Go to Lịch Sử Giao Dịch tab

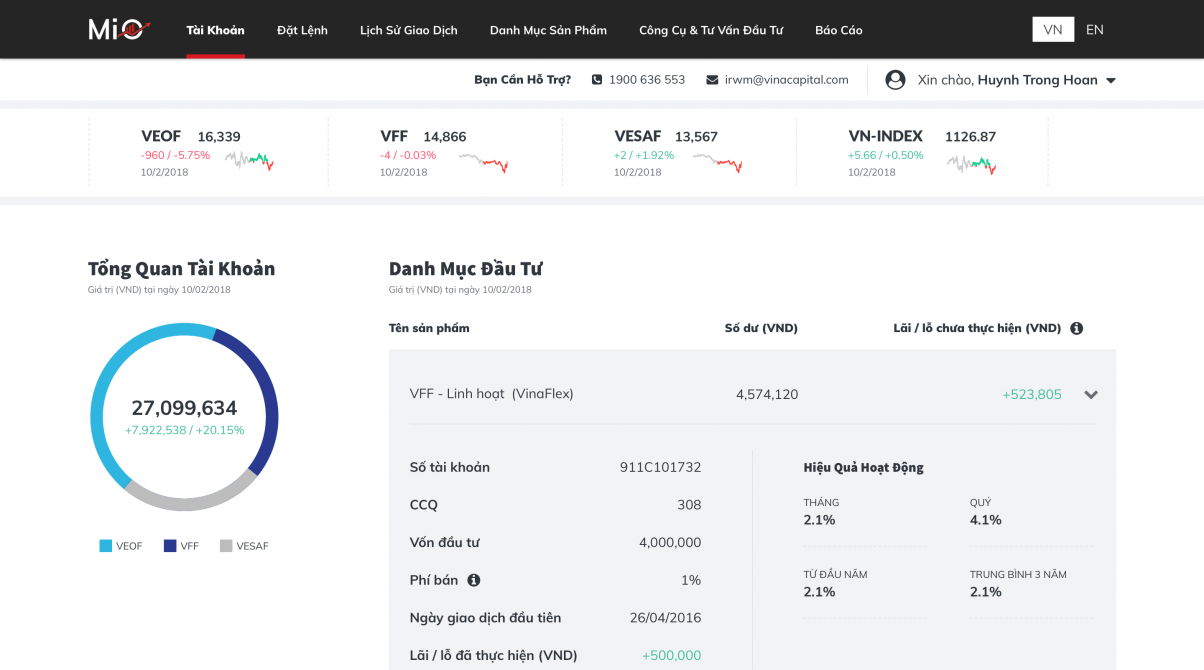coord(408,30)
